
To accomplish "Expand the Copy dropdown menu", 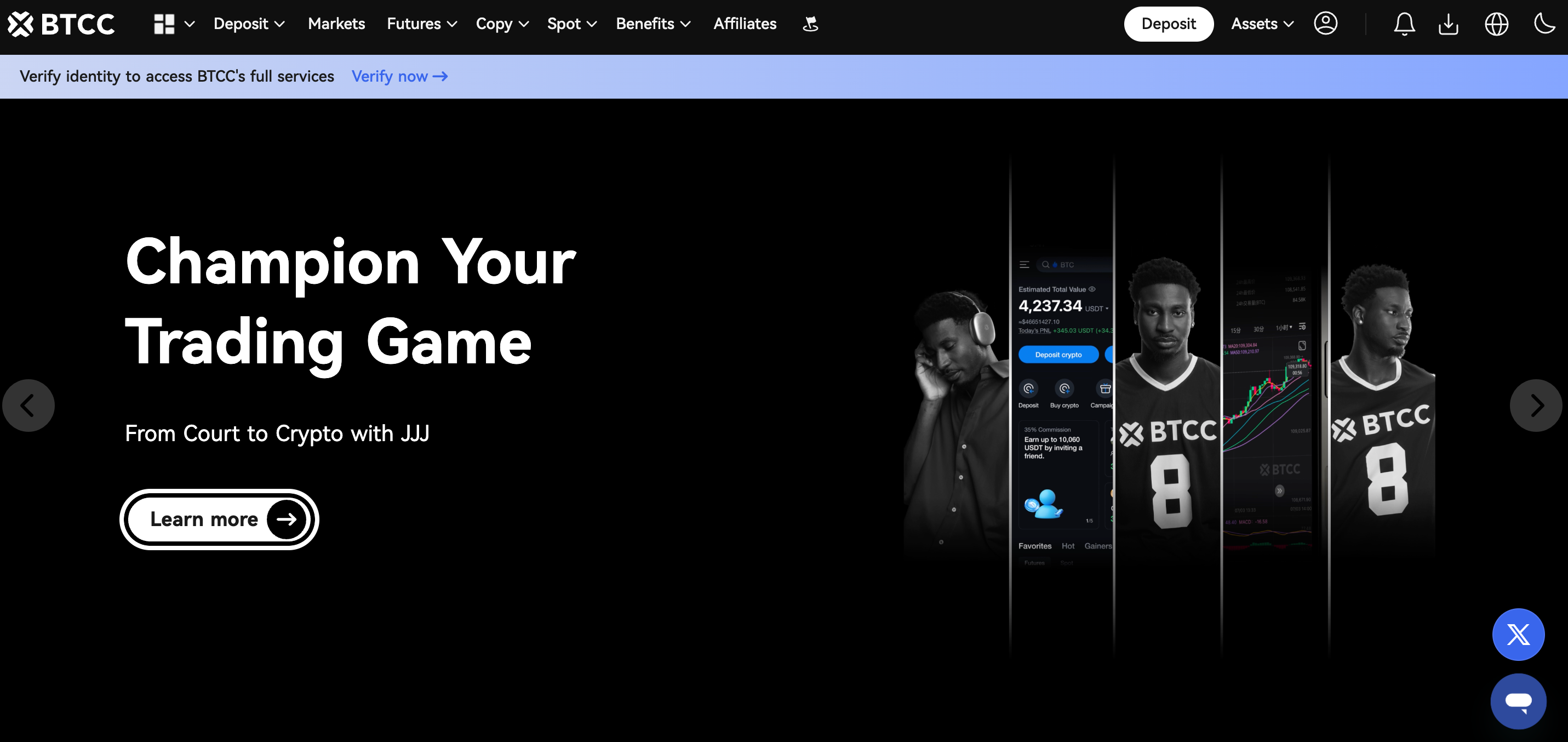I will (x=502, y=24).
